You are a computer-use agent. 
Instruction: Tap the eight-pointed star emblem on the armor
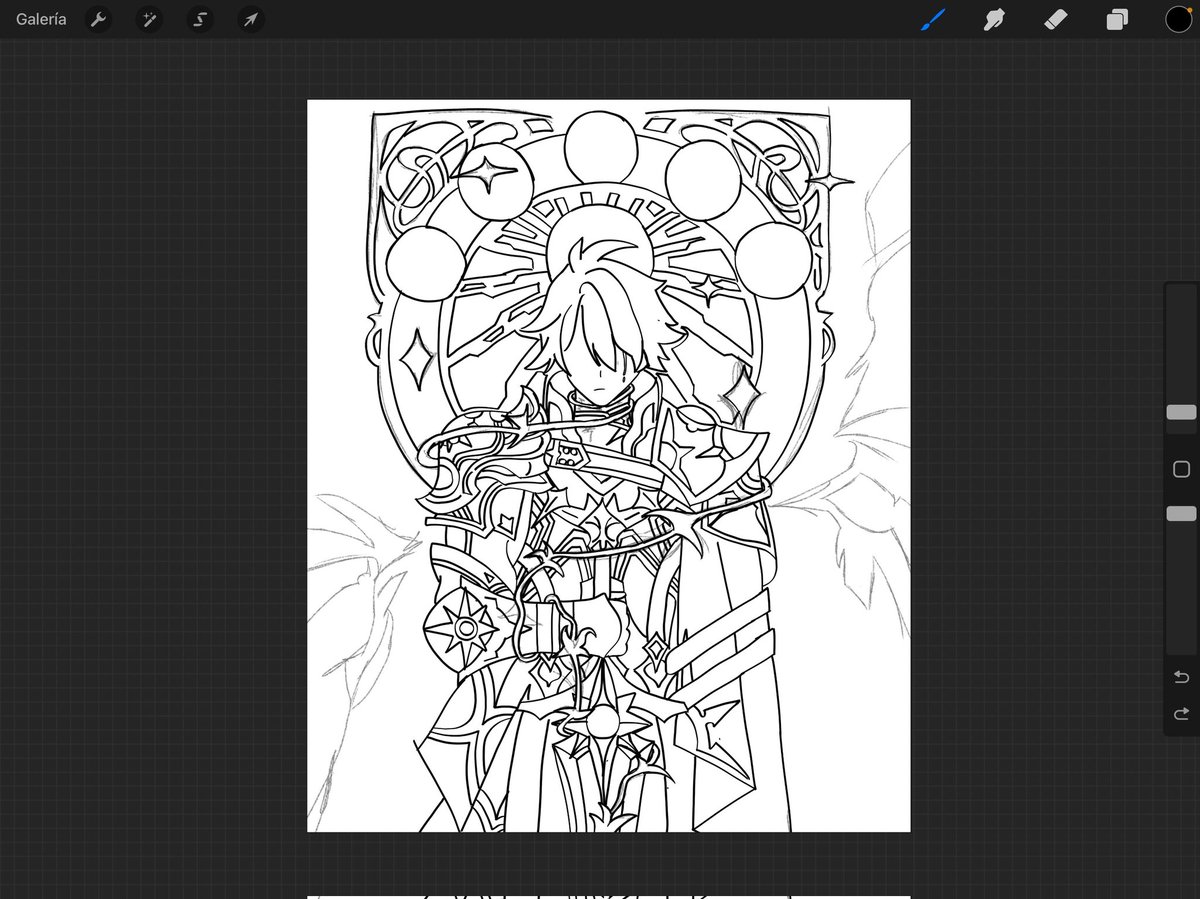click(x=464, y=628)
